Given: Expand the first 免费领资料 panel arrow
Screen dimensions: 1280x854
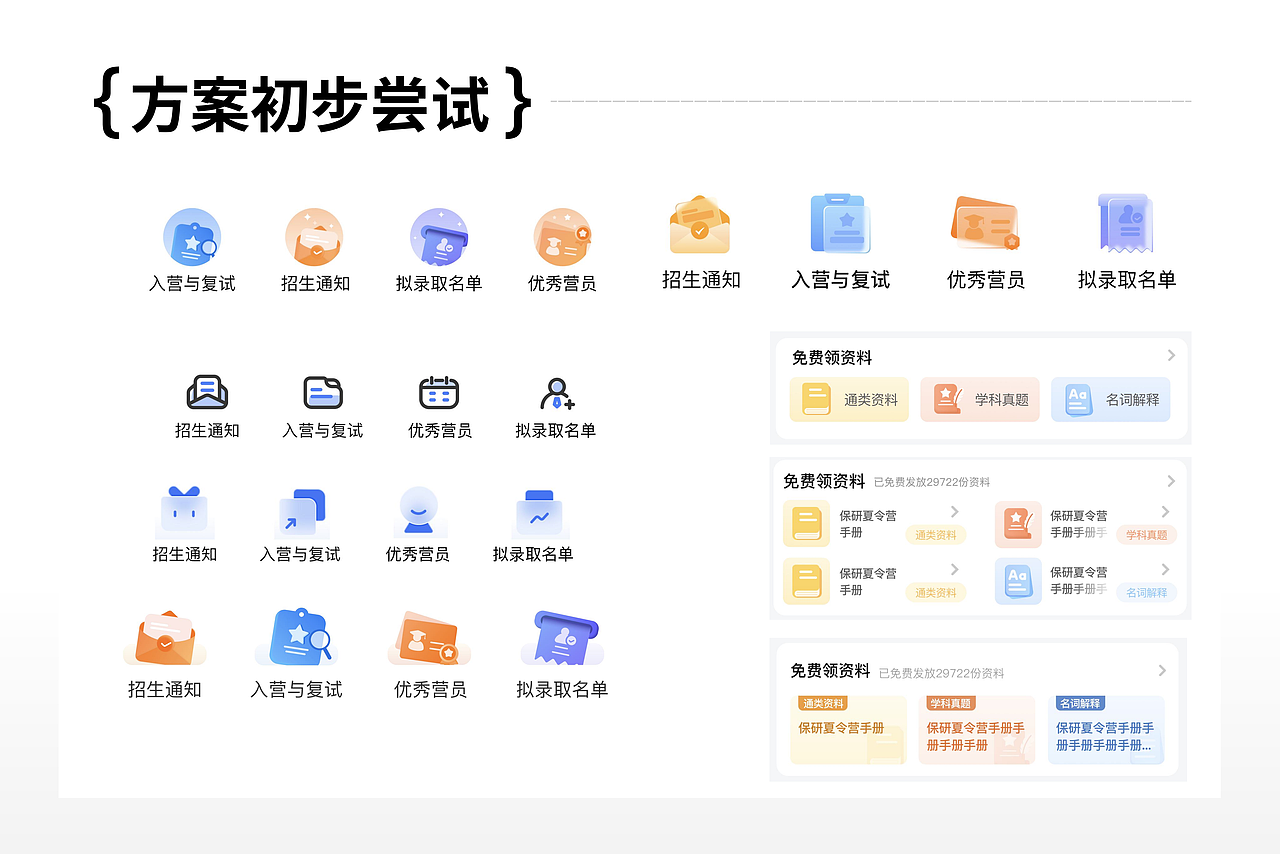Looking at the screenshot, I should (1170, 355).
